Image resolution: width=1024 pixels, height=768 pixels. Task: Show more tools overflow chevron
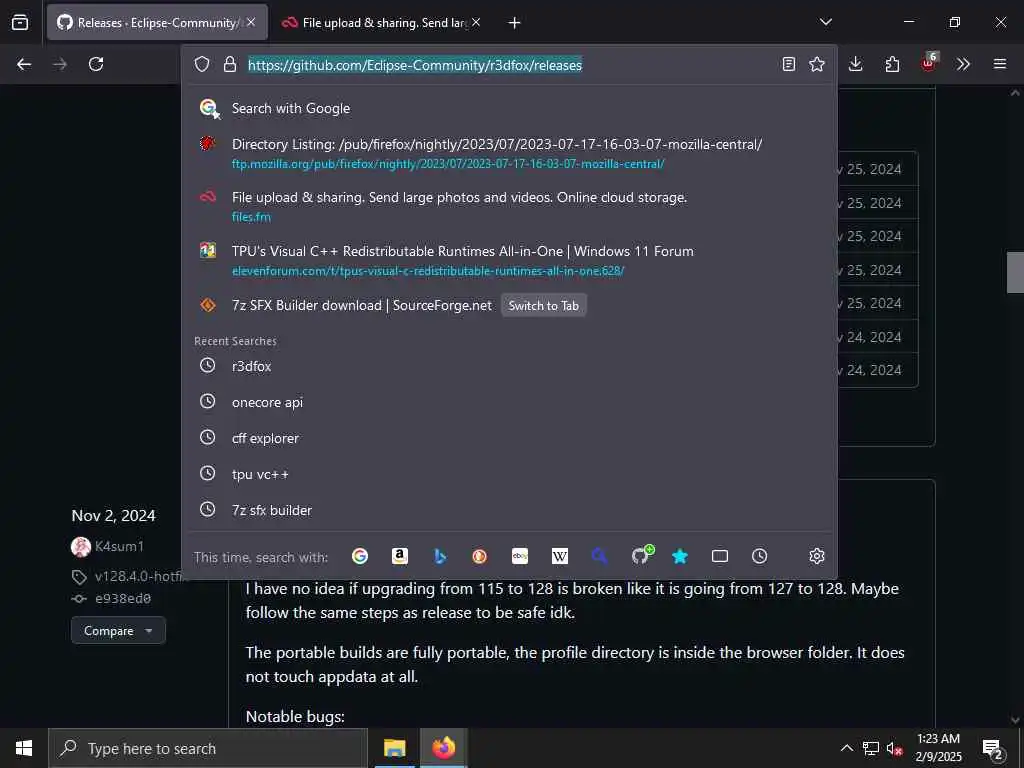click(x=963, y=64)
